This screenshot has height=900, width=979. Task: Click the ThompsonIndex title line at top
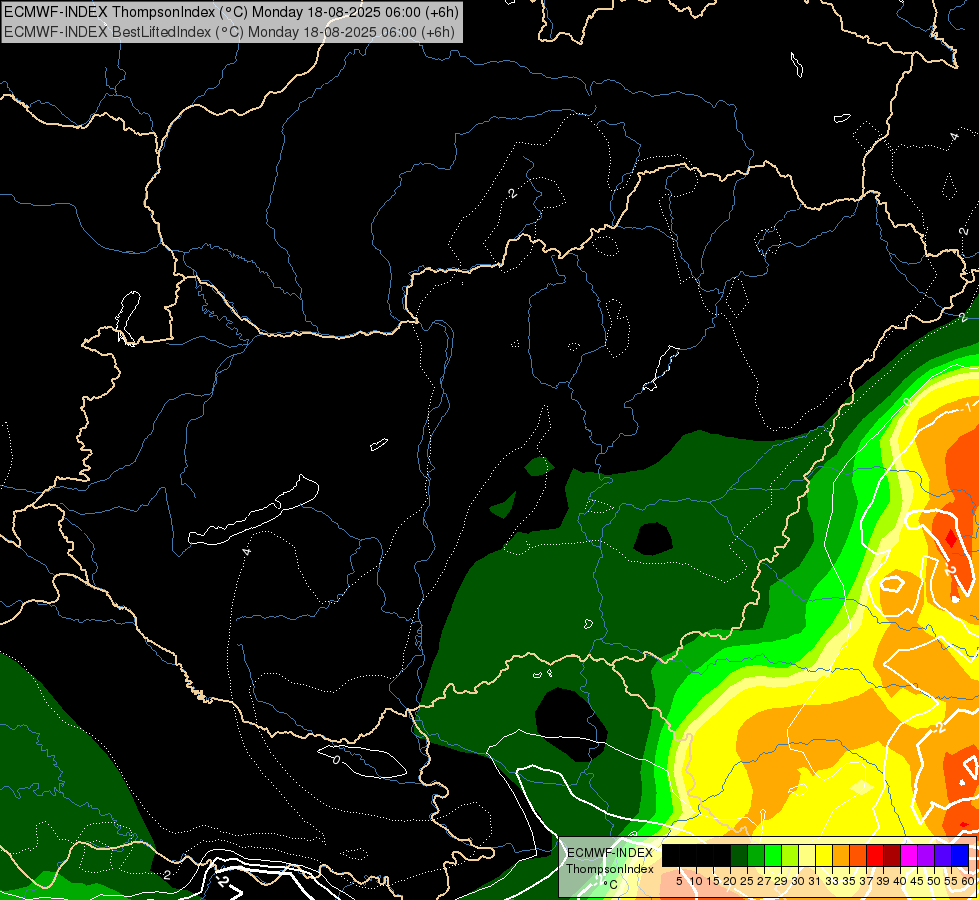click(231, 11)
